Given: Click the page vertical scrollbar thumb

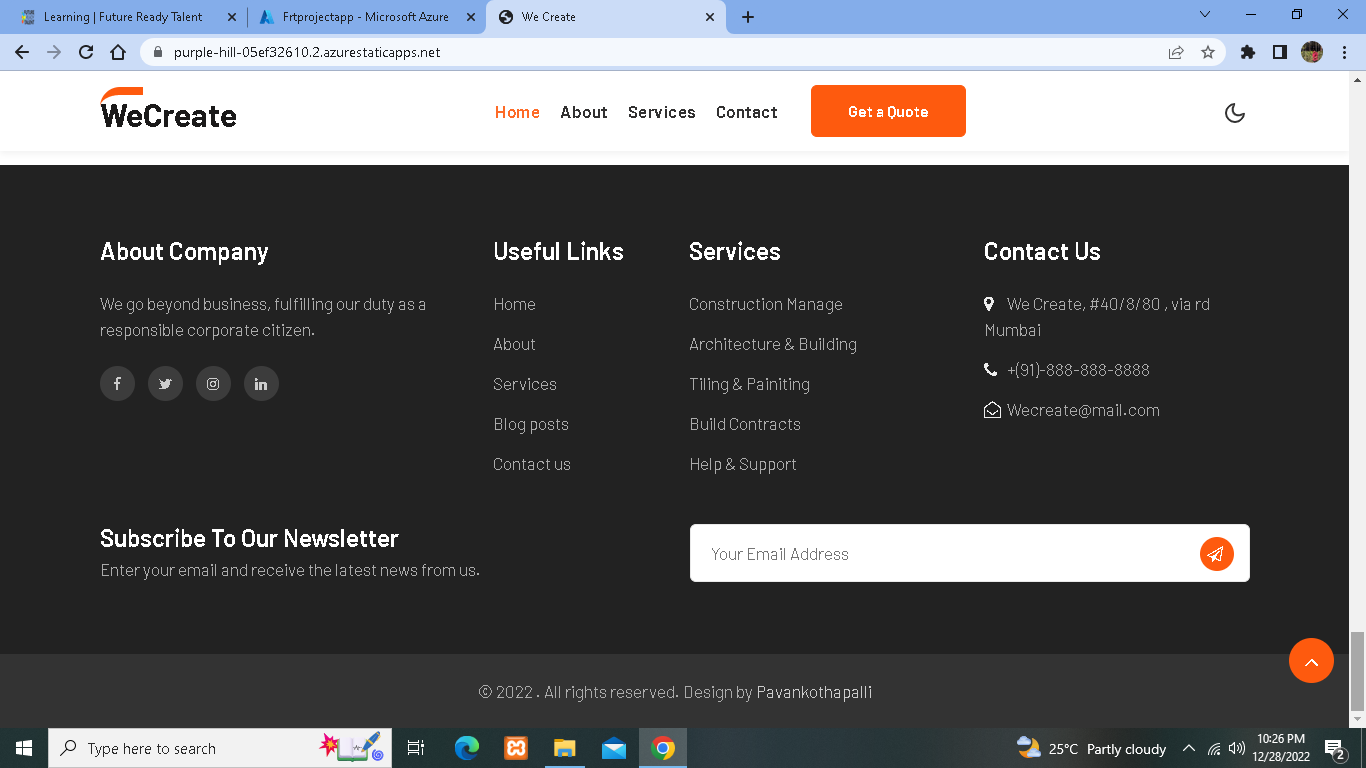Looking at the screenshot, I should [1357, 670].
